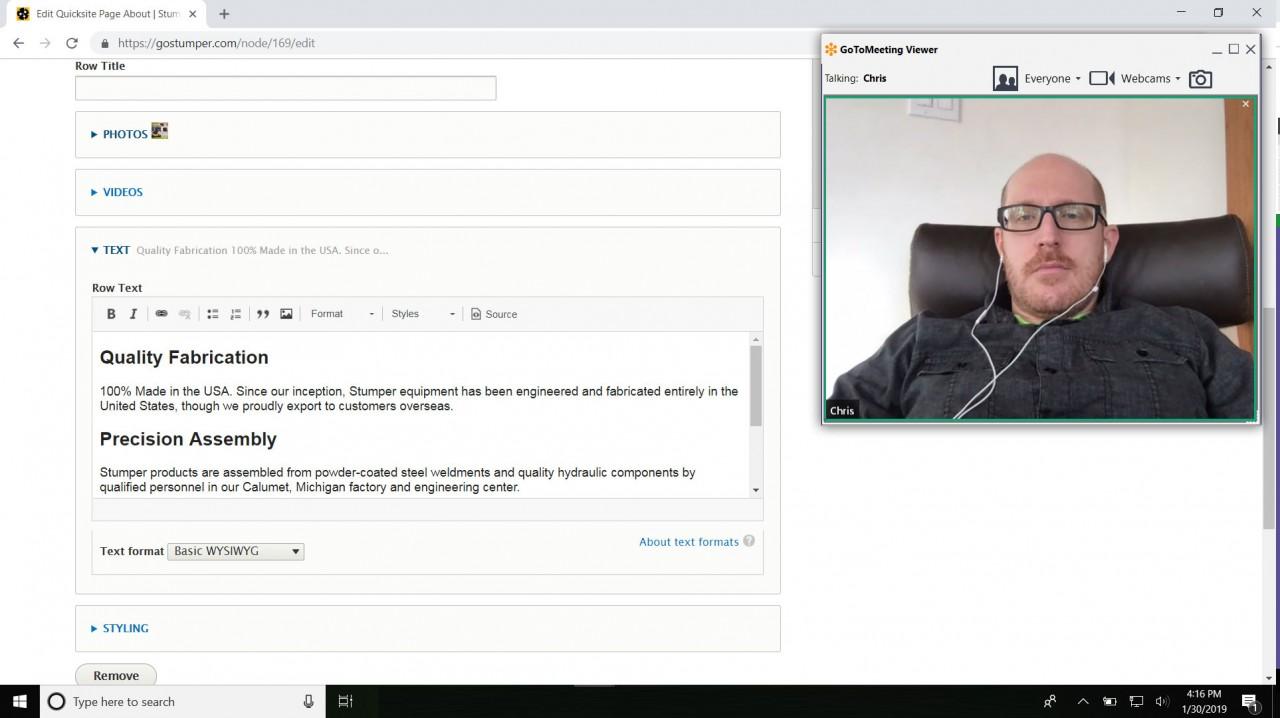1280x718 pixels.
Task: Click the people icon in GoToMeeting Viewer
Action: pyautogui.click(x=1005, y=78)
